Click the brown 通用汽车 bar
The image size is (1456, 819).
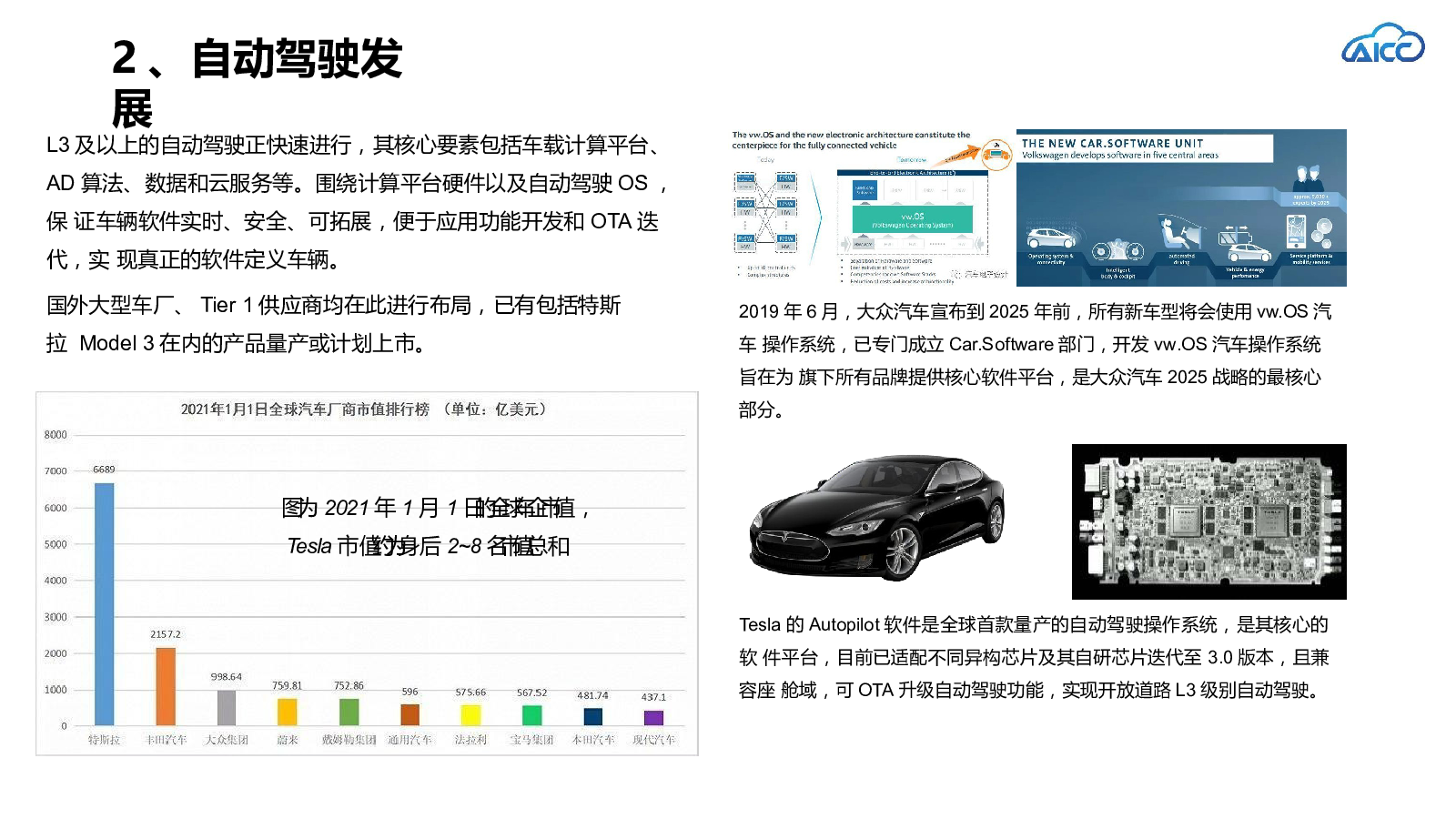410,715
